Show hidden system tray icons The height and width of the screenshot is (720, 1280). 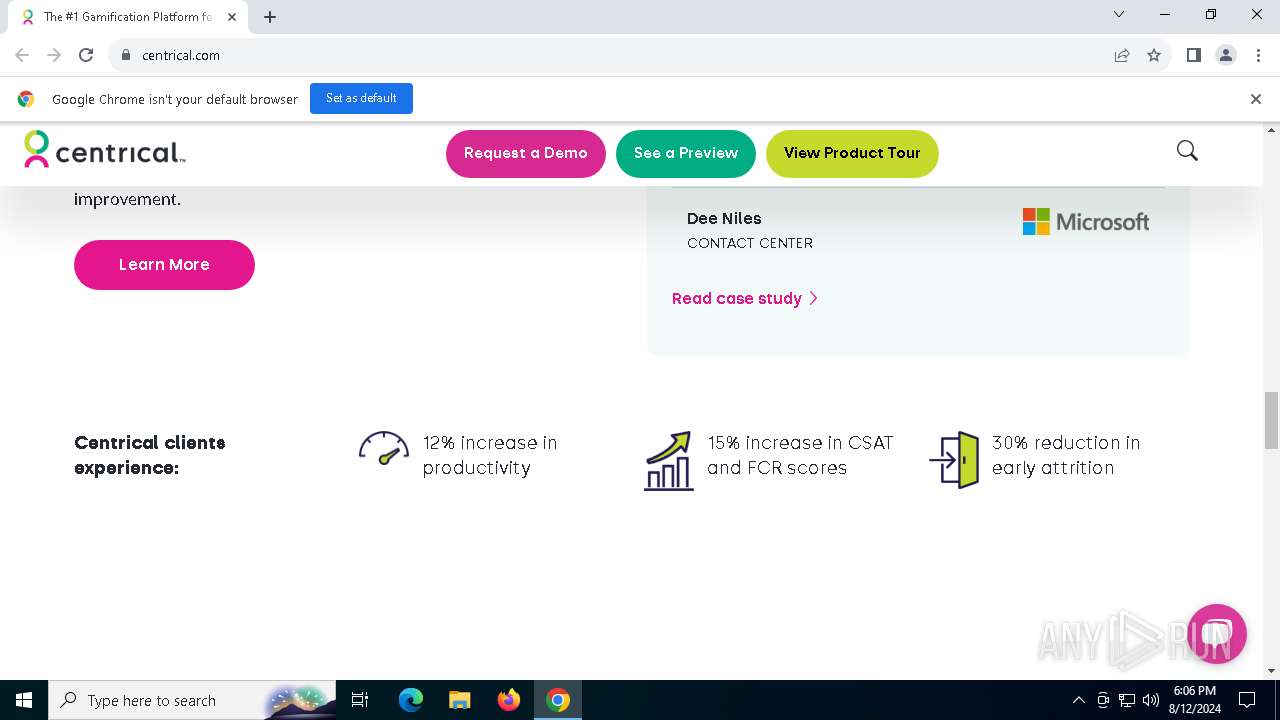tap(1078, 700)
